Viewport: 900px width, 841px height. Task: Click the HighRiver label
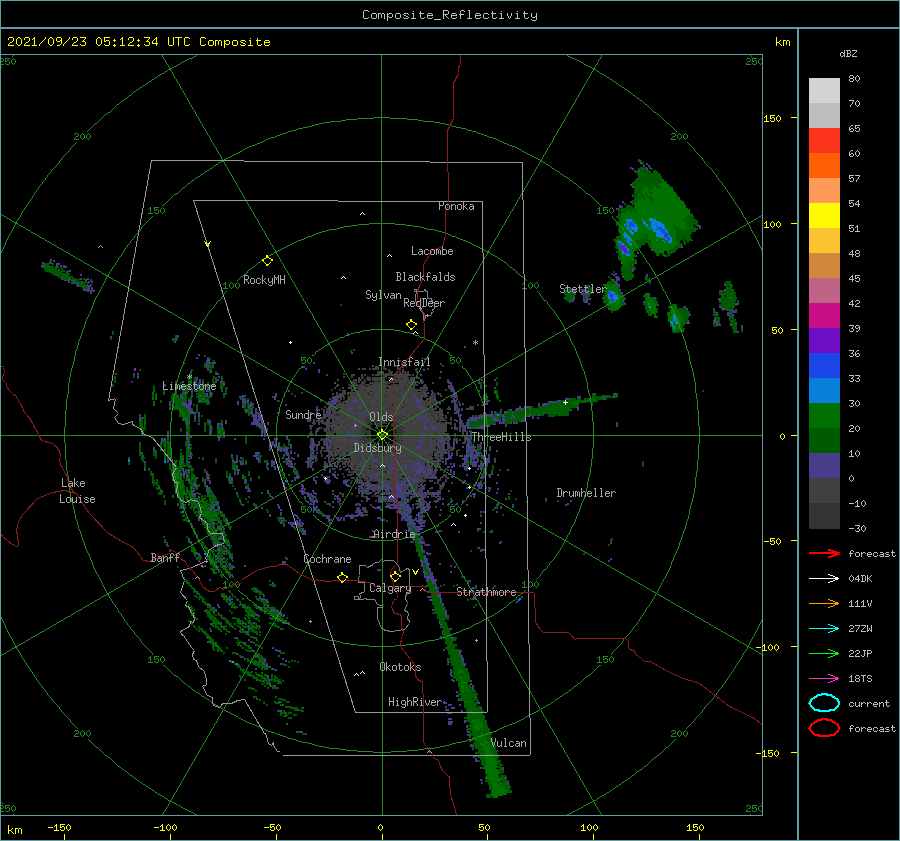415,702
